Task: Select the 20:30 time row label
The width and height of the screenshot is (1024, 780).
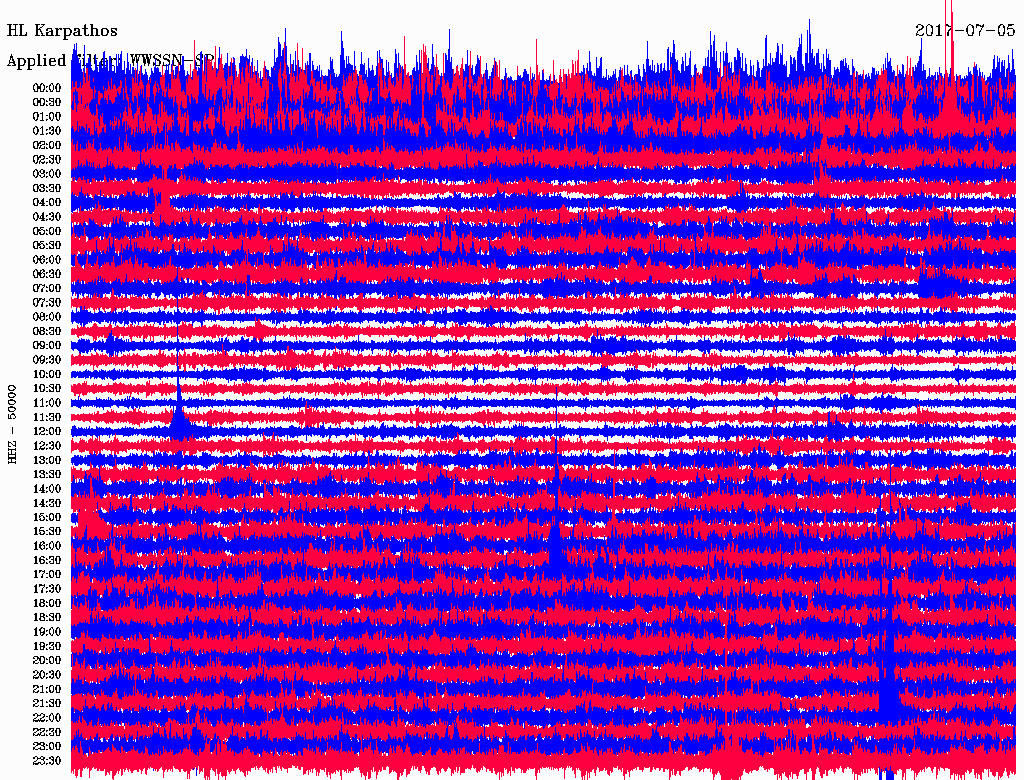Action: click(47, 675)
